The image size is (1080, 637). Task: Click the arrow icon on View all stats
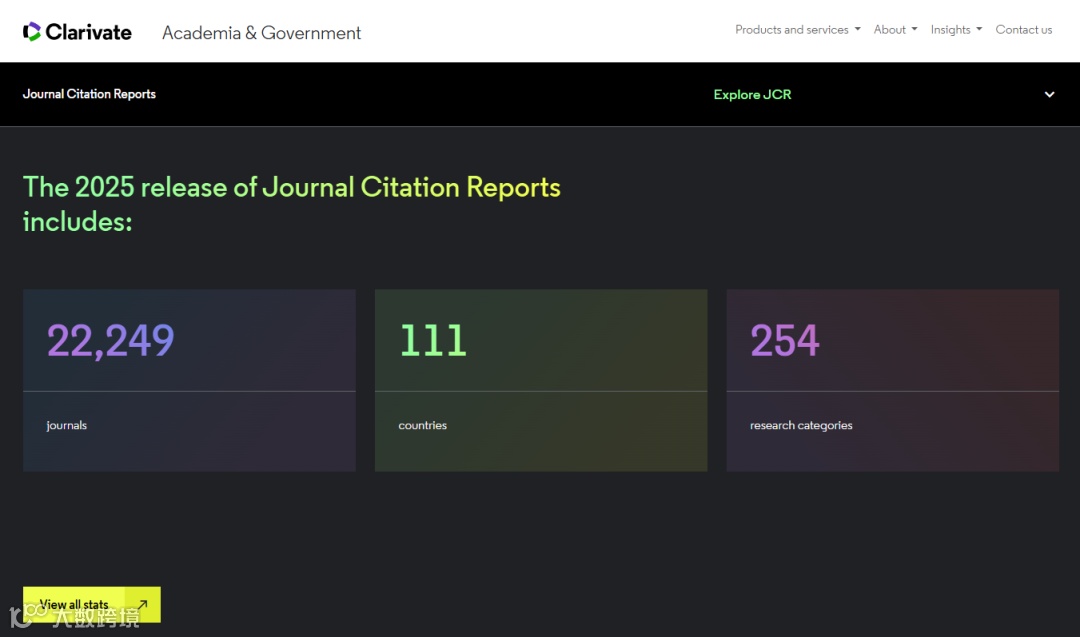click(143, 605)
